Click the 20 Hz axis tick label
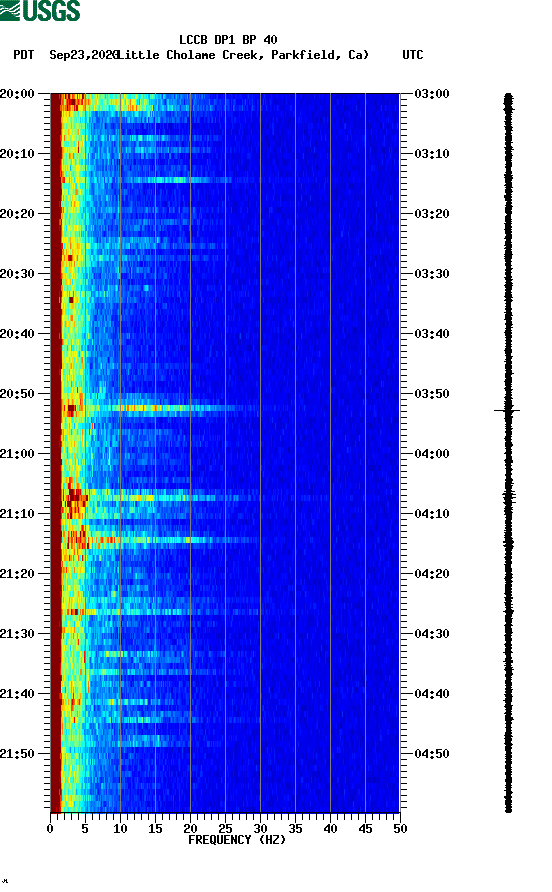The height and width of the screenshot is (892, 552). pos(190,829)
